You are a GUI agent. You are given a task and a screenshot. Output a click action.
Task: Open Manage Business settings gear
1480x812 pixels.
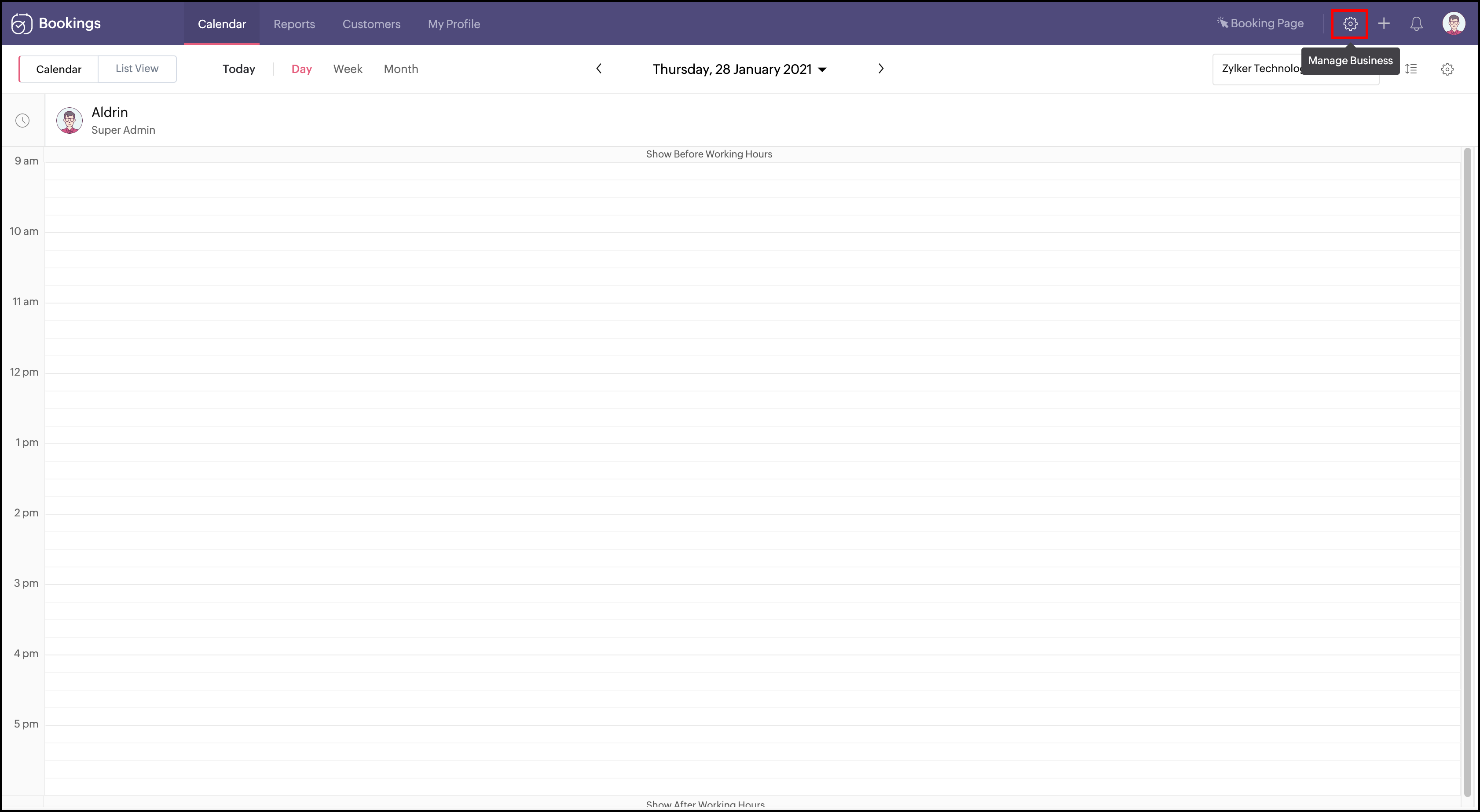[1349, 24]
